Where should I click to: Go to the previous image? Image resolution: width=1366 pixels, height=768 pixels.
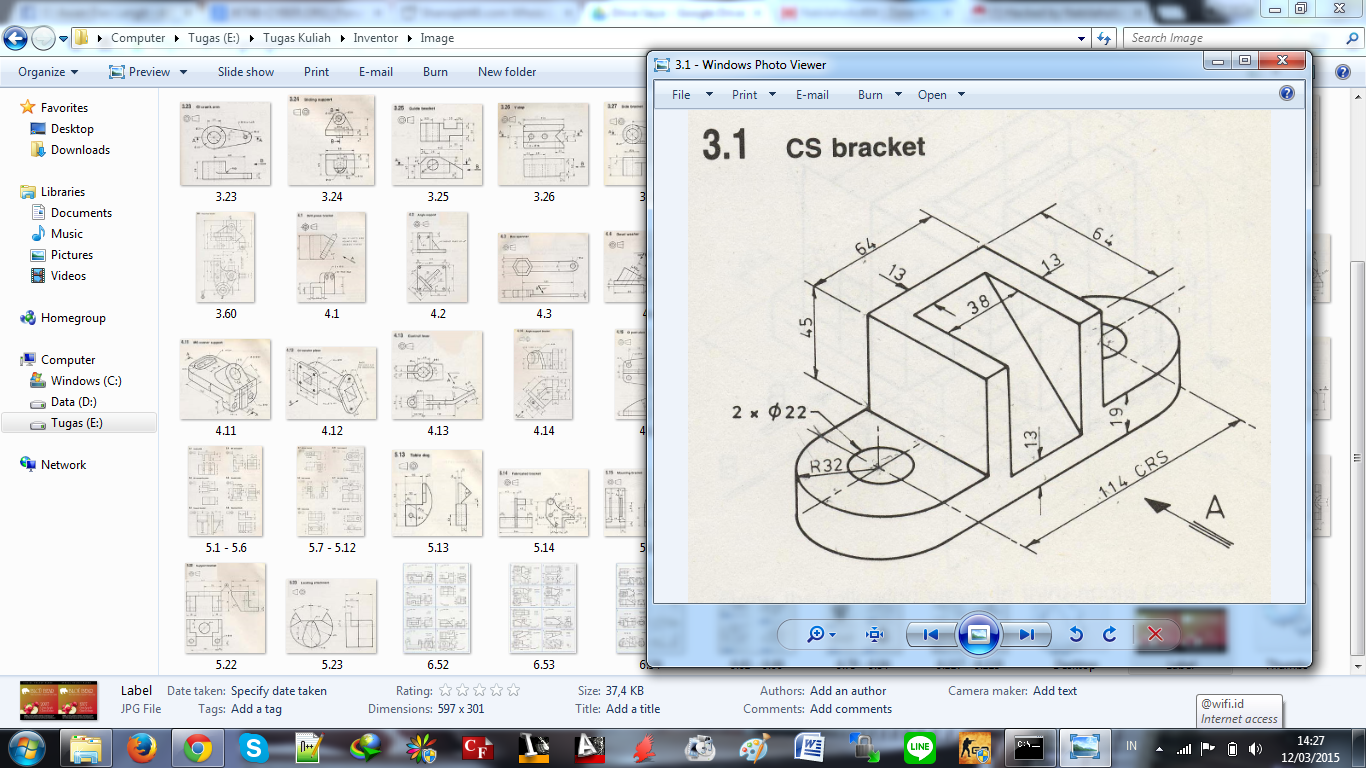[930, 634]
